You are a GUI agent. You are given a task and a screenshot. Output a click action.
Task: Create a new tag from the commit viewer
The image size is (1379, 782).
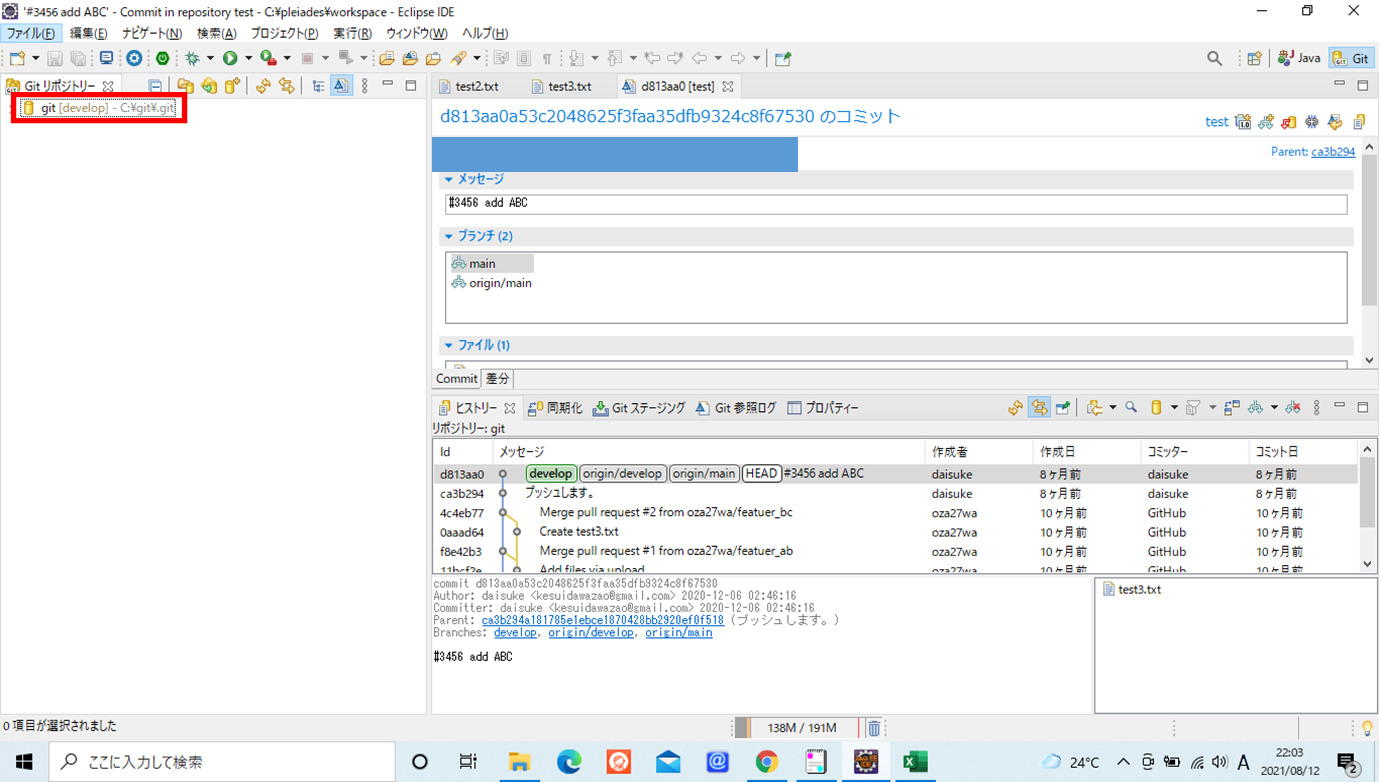click(x=1243, y=121)
